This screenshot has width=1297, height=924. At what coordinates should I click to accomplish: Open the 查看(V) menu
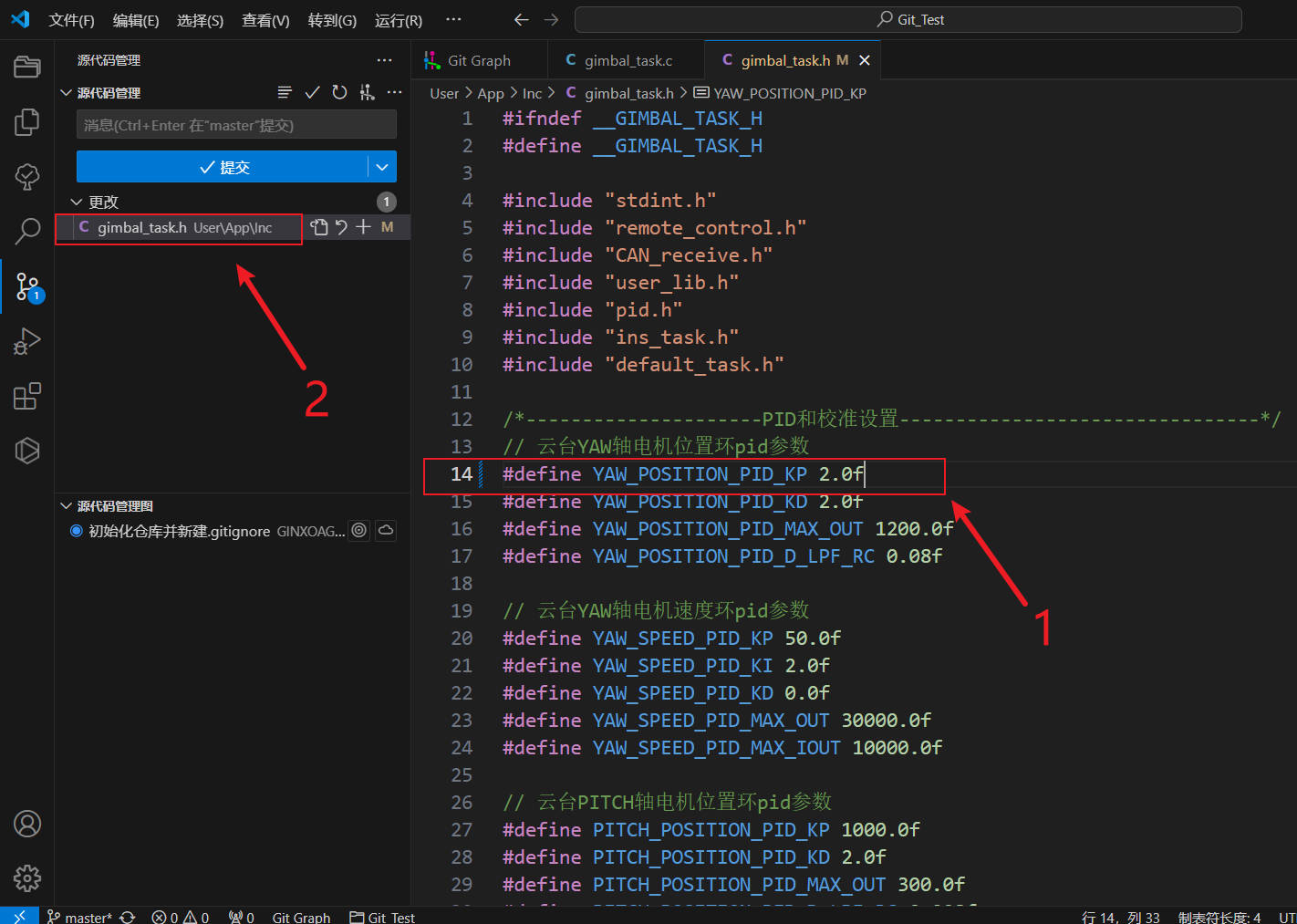(x=265, y=20)
